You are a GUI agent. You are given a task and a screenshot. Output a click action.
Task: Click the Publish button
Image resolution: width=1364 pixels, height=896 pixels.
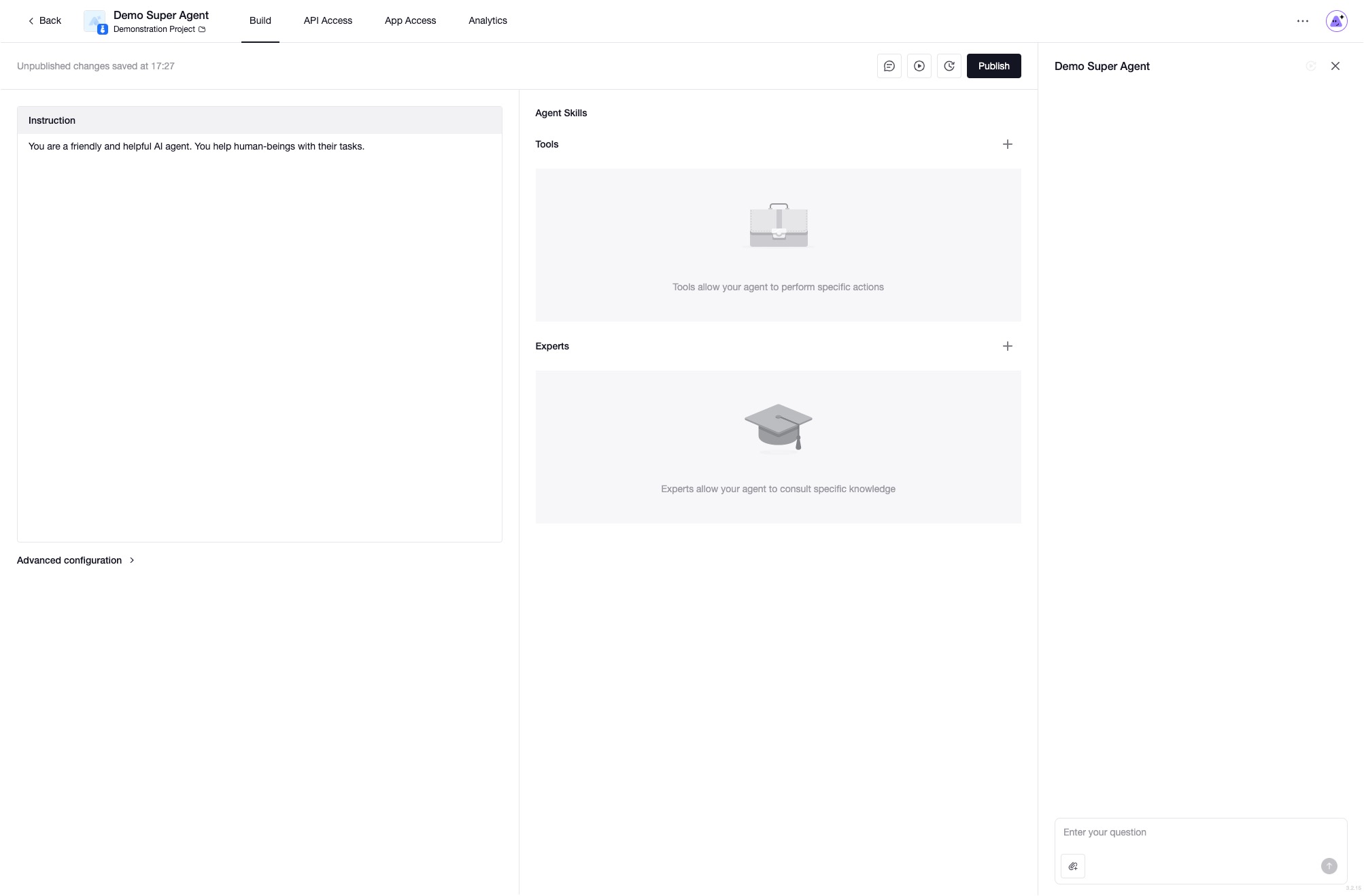(x=994, y=66)
